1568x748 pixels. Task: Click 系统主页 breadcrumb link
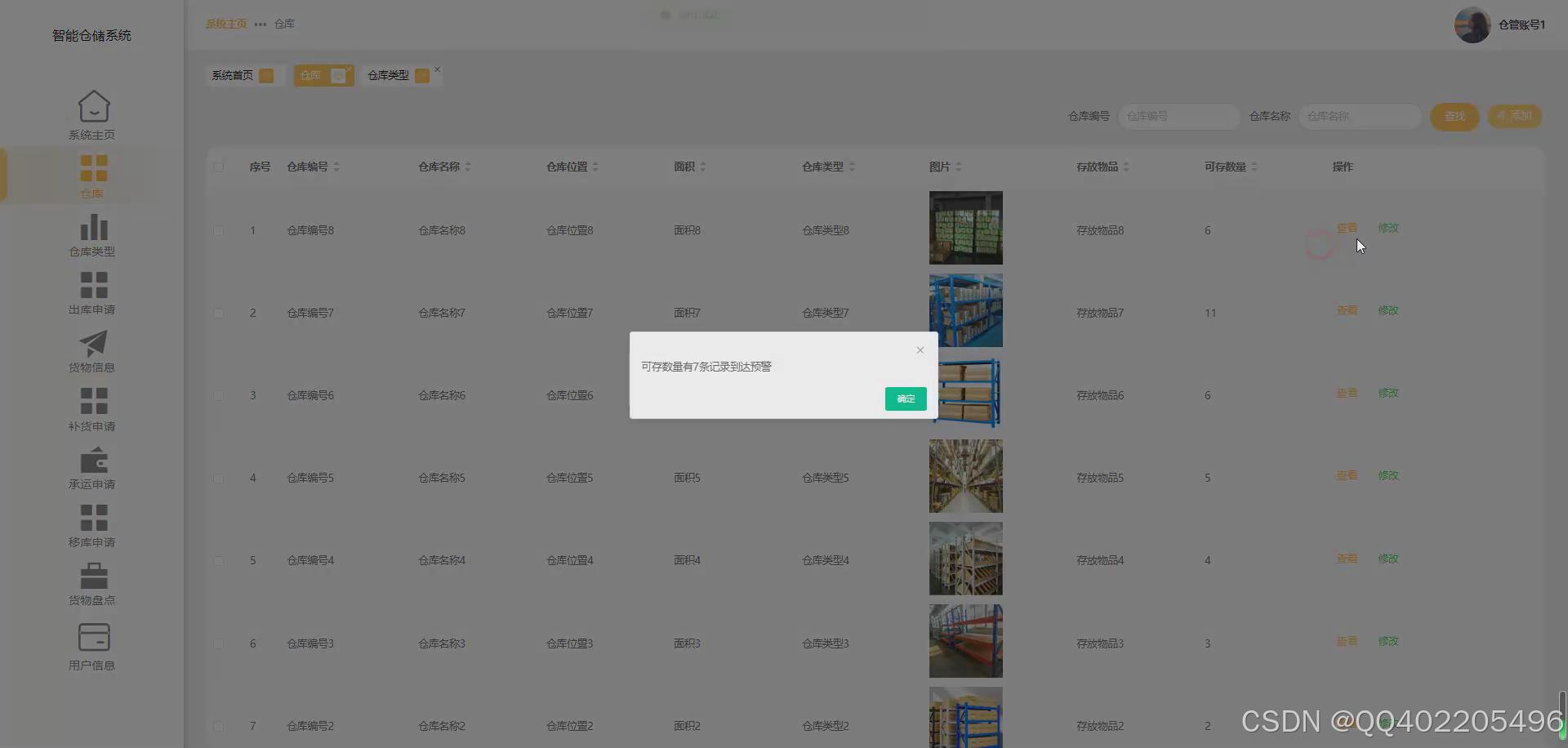click(x=226, y=24)
